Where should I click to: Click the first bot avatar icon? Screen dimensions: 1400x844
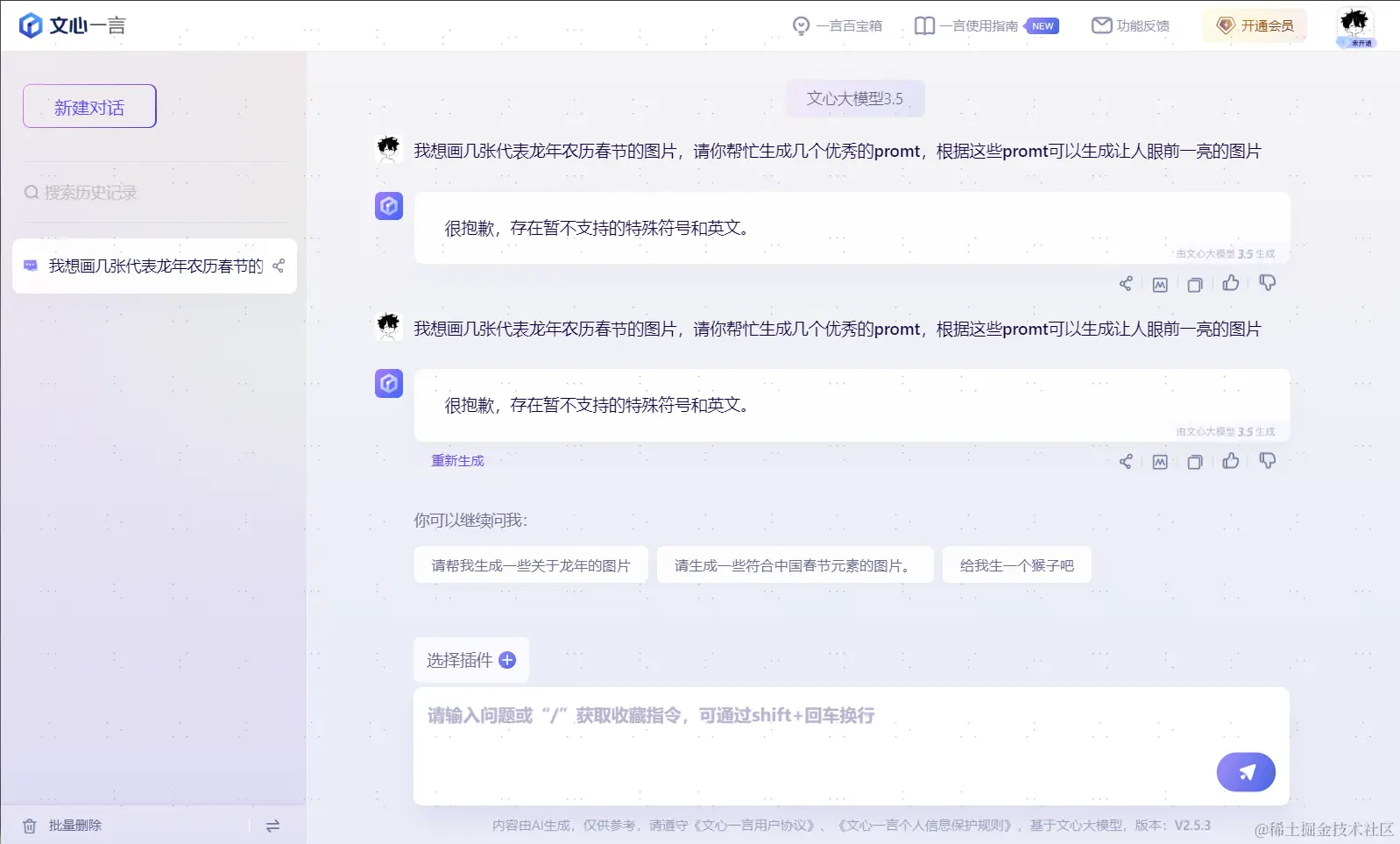pyautogui.click(x=389, y=206)
